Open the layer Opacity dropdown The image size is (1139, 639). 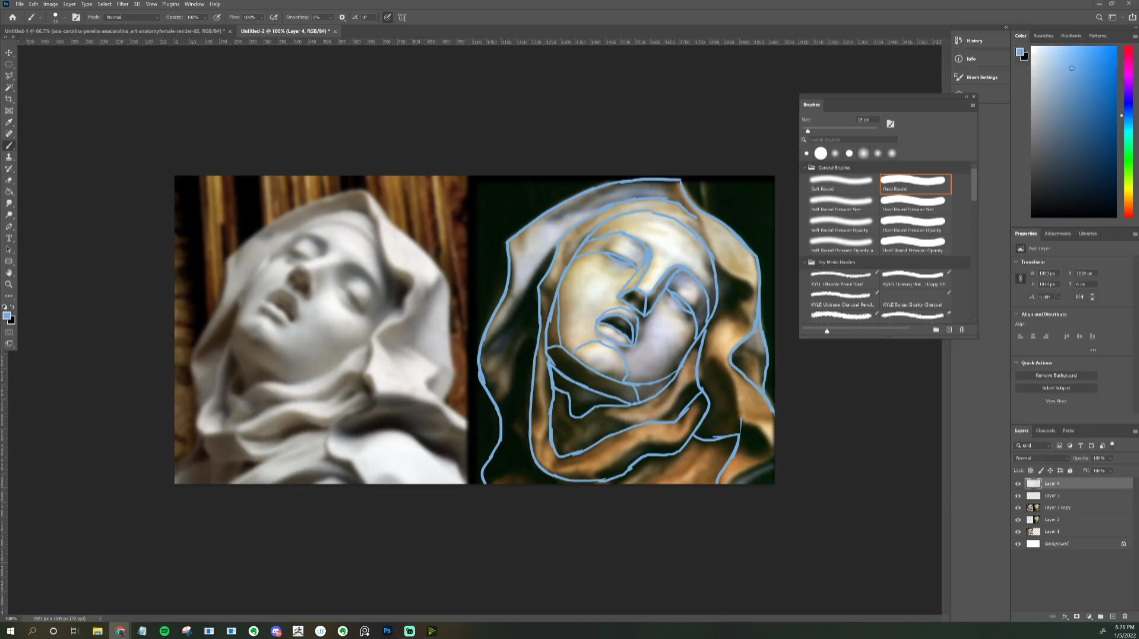point(1110,458)
